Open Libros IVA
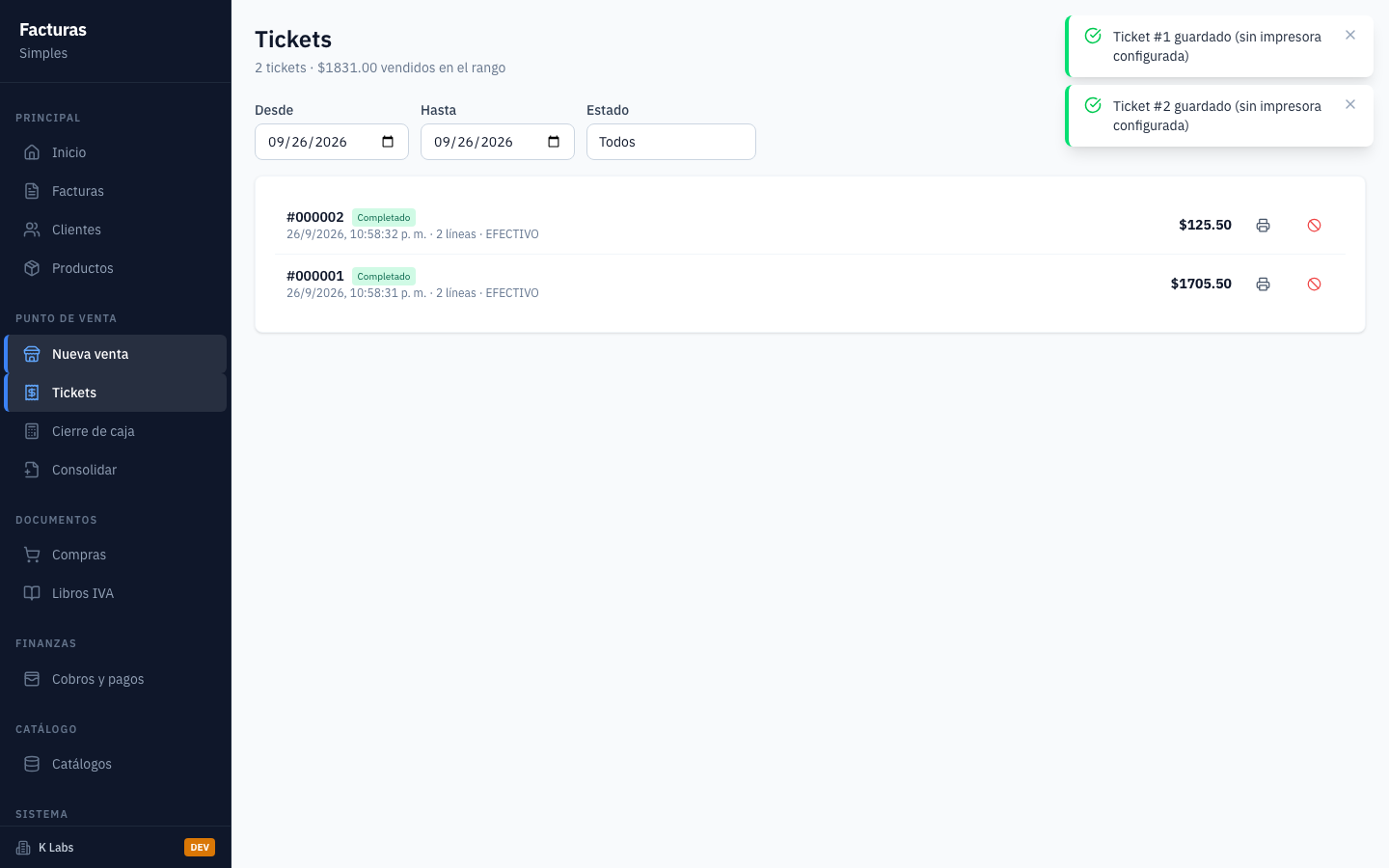This screenshot has width=1389, height=868. pyautogui.click(x=116, y=593)
